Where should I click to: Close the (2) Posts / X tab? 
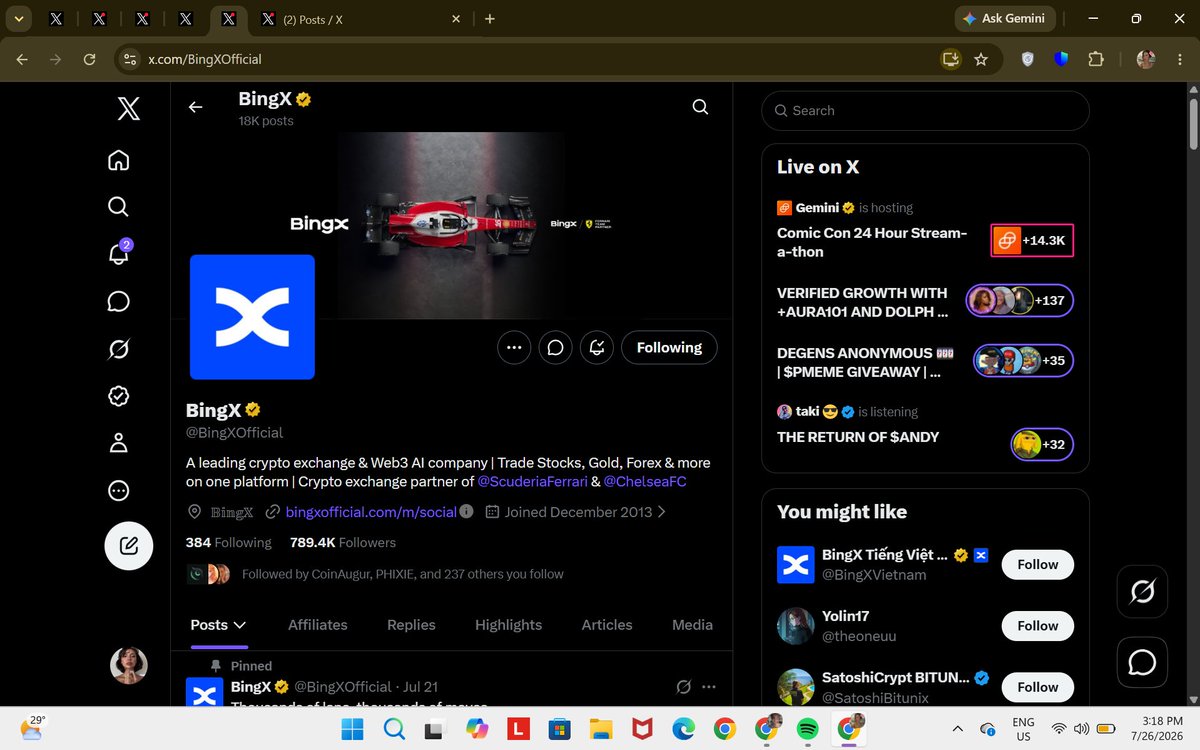(456, 19)
